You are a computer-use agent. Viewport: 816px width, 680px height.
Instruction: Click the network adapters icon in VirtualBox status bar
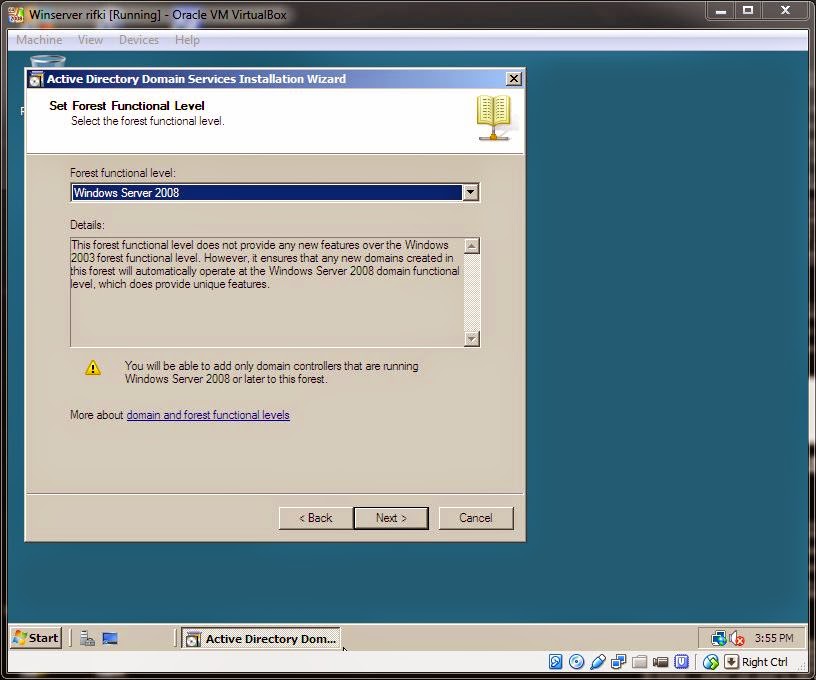(x=617, y=662)
